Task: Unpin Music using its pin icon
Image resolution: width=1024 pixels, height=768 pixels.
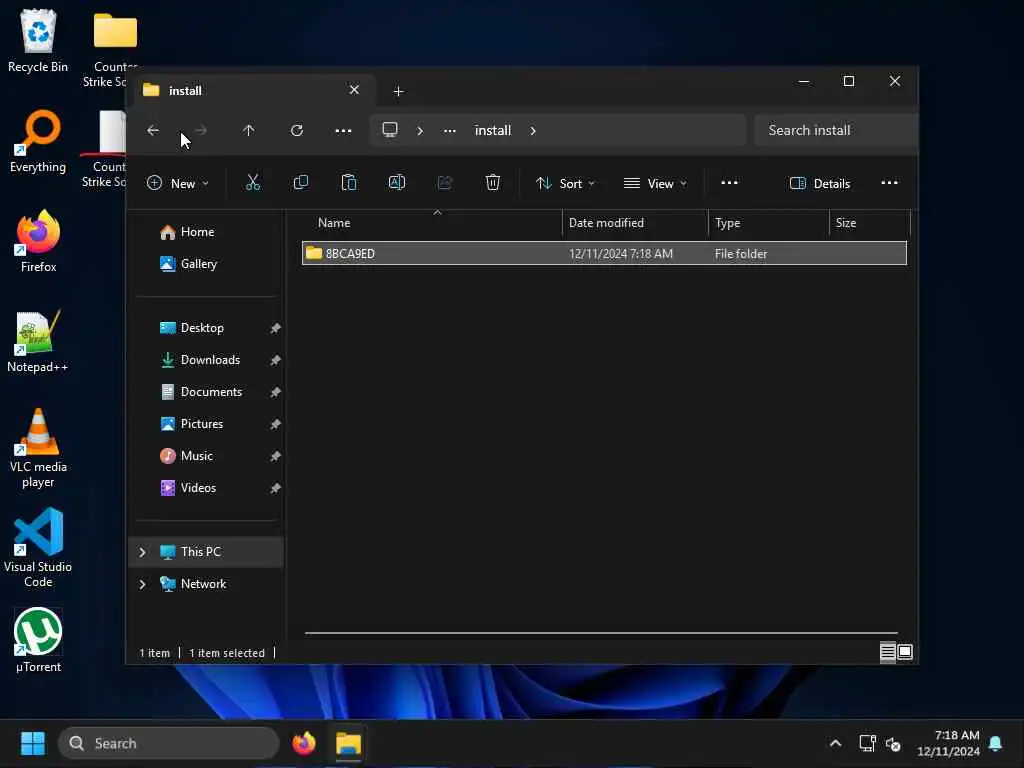Action: [276, 456]
